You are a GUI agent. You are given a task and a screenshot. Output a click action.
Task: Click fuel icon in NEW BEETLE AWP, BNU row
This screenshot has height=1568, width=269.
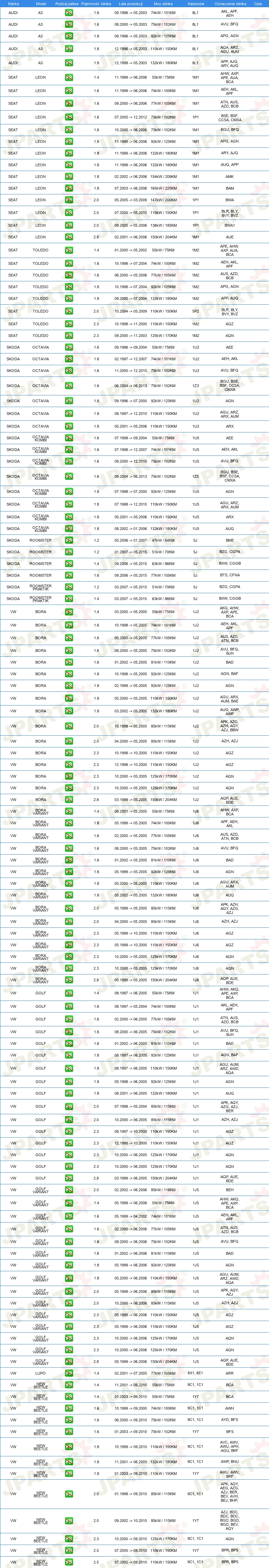point(69,1462)
